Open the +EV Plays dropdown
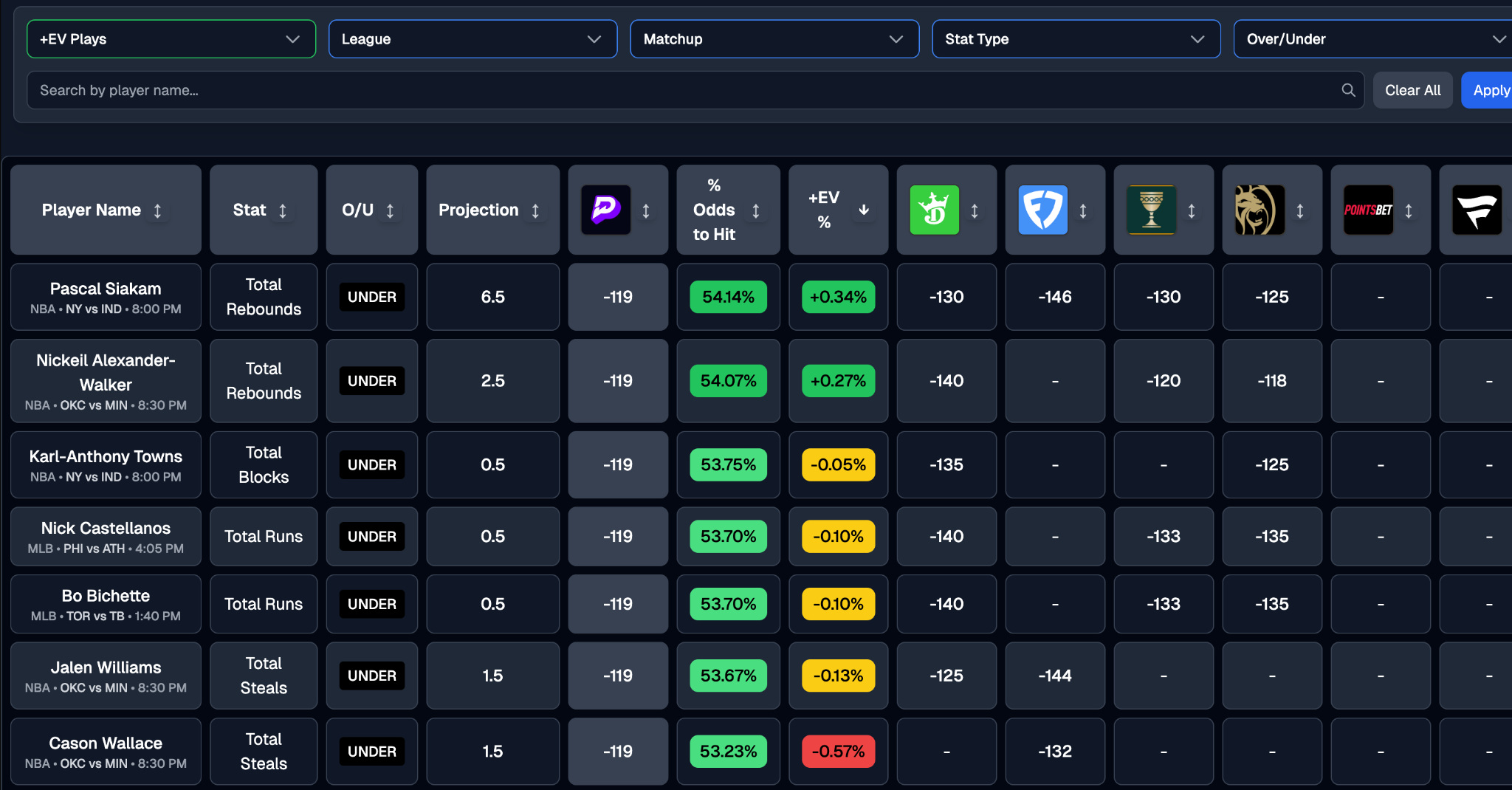Image resolution: width=1512 pixels, height=790 pixels. click(x=171, y=39)
